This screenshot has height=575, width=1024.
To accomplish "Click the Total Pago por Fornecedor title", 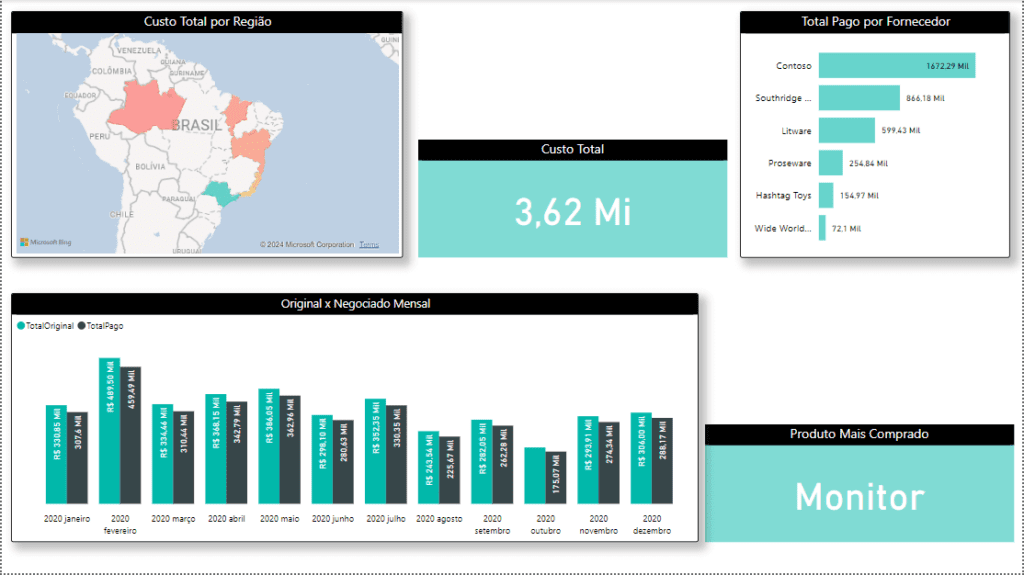I will pyautogui.click(x=875, y=22).
